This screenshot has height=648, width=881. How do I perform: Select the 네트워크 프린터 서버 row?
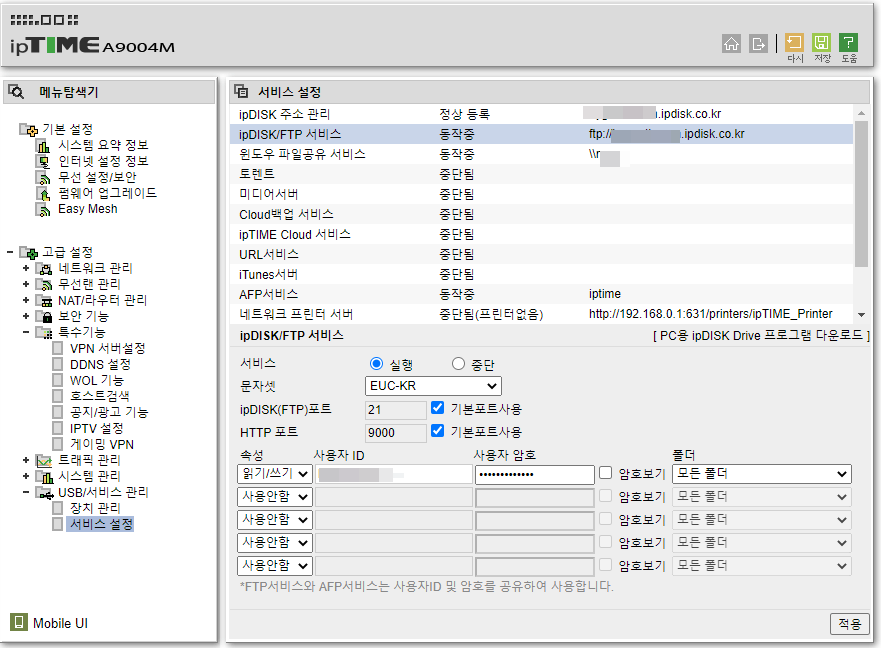coord(541,314)
